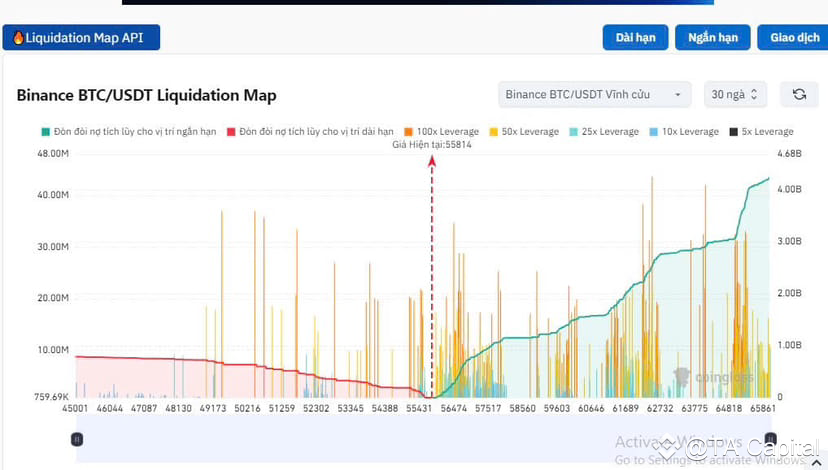Toggle long position cumulative leverage legend
Viewport: 828px width, 470px height.
pyautogui.click(x=310, y=131)
